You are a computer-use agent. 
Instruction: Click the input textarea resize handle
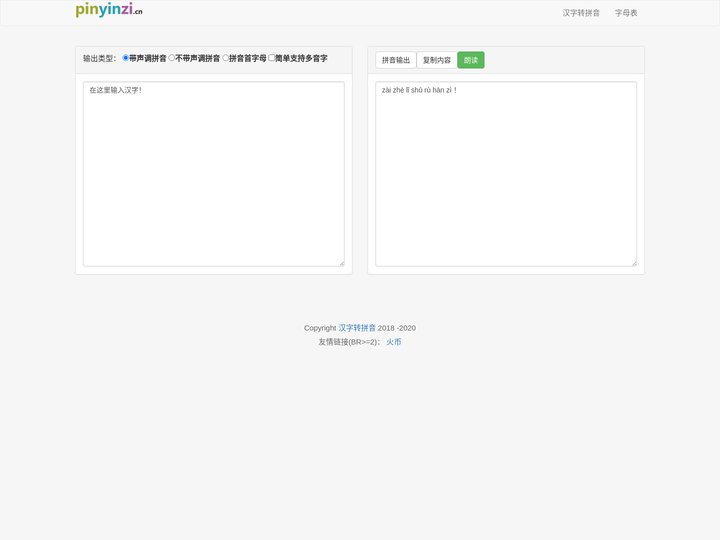coord(342,263)
